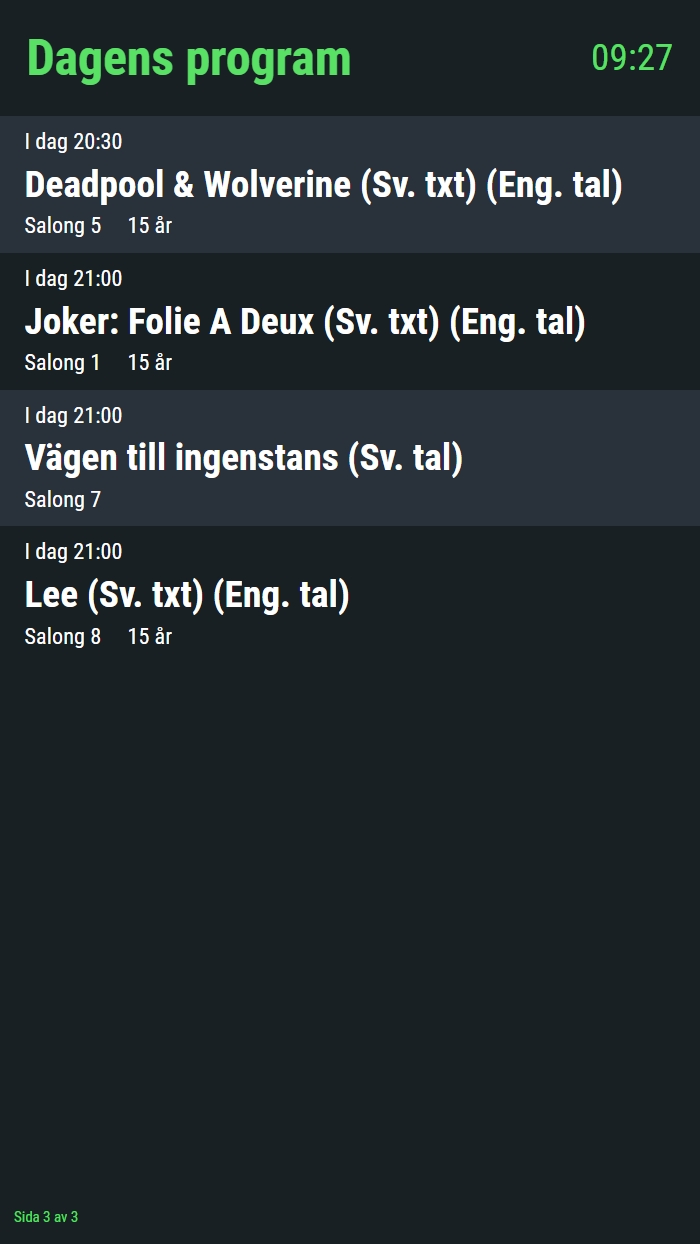Viewport: 700px width, 1244px height.
Task: Click the 15 år rating beside Salong 1
Action: tap(150, 363)
